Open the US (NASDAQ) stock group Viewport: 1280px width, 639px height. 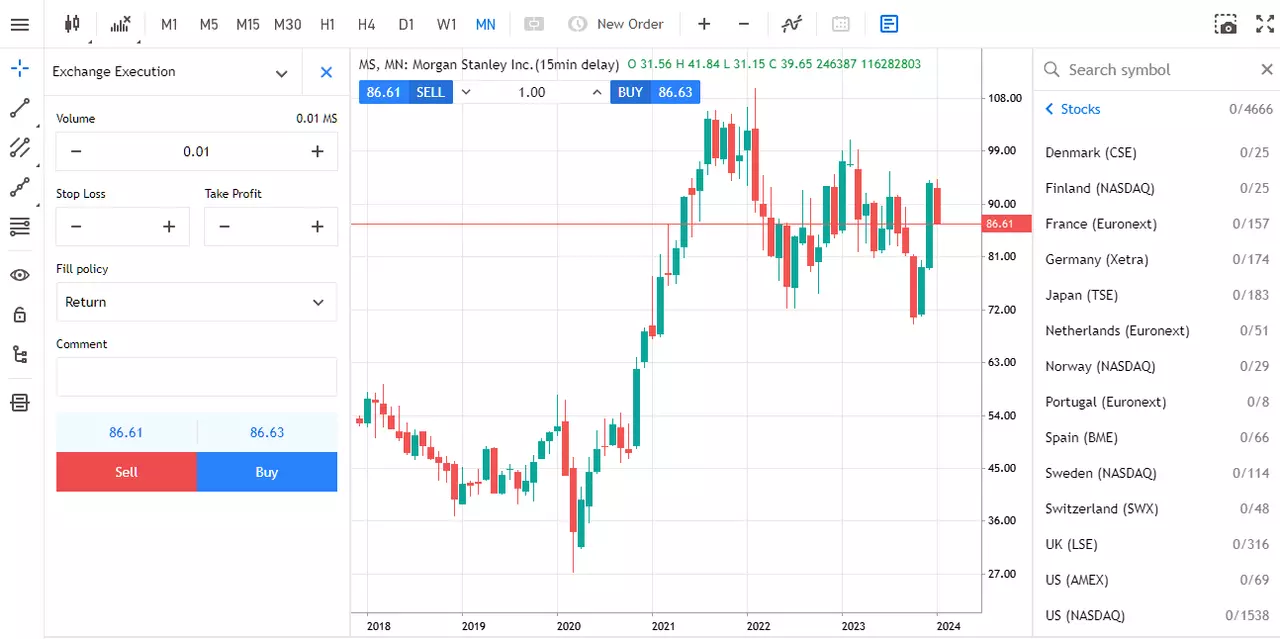(1157, 616)
